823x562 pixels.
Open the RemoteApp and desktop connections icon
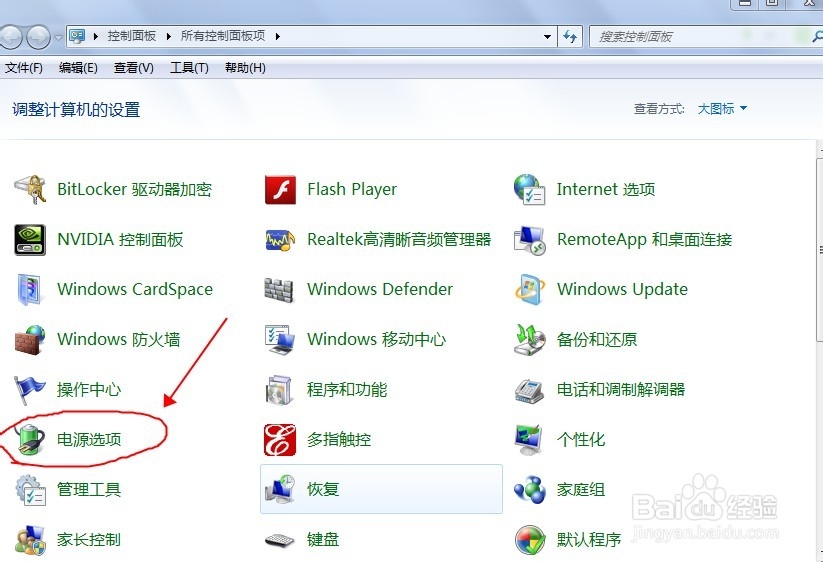click(530, 240)
